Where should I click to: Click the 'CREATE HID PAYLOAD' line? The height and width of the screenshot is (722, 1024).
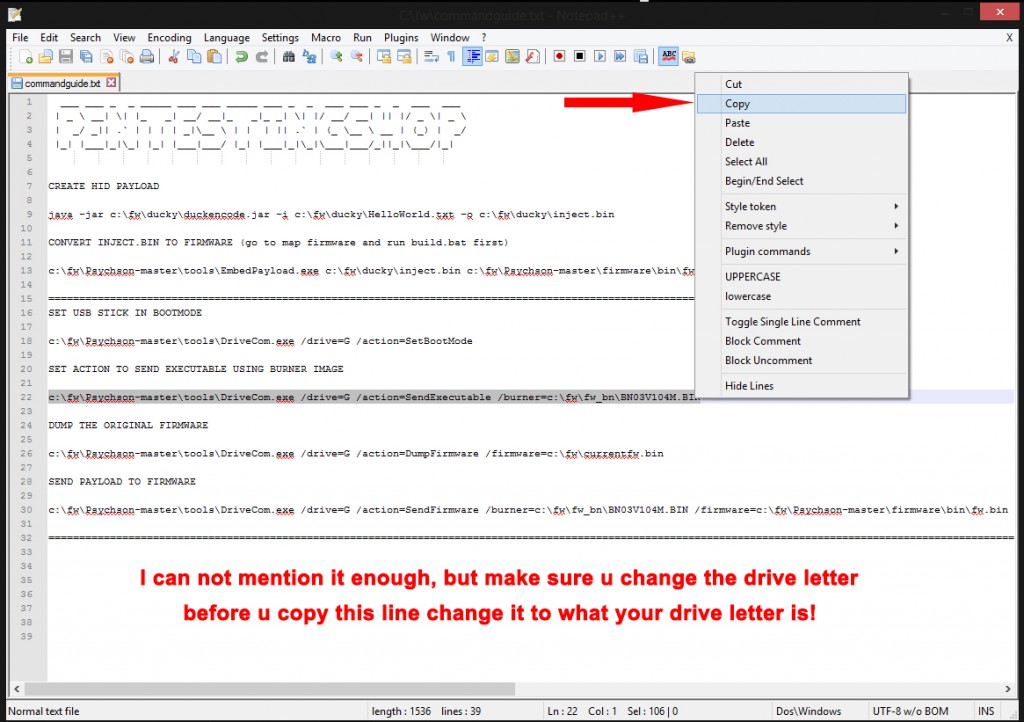tap(104, 186)
